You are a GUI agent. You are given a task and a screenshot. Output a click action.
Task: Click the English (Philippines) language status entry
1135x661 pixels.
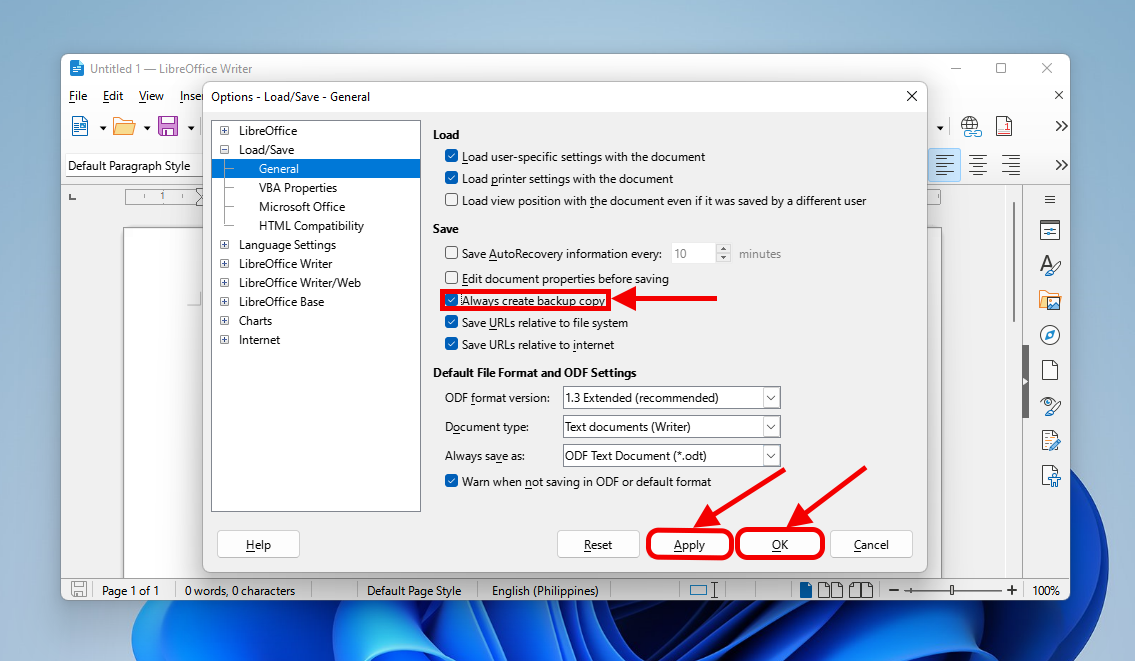(x=545, y=591)
